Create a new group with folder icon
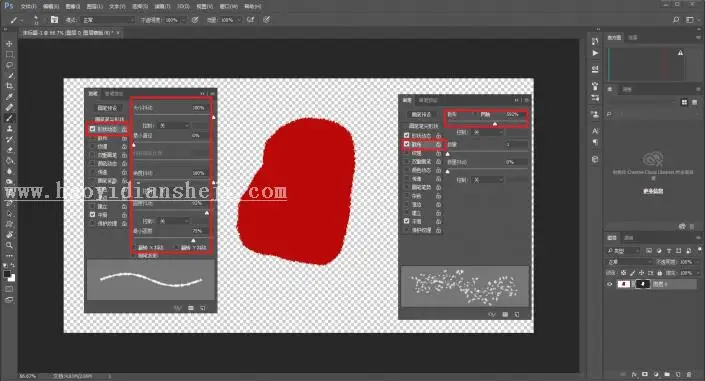The height and width of the screenshot is (381, 705). 667,374
